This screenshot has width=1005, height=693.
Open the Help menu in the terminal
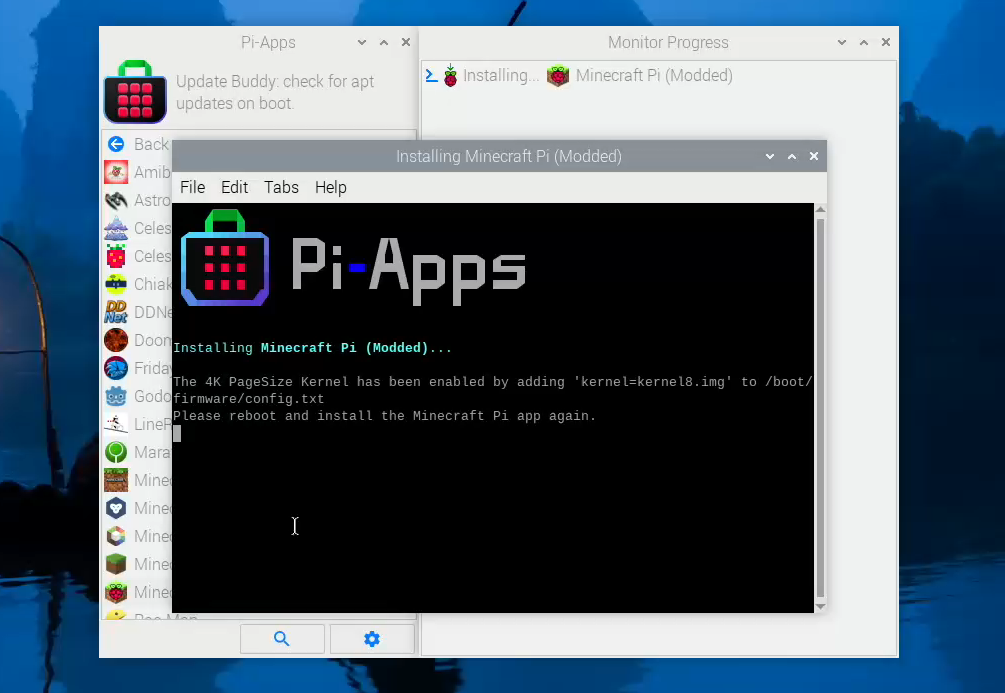(x=331, y=187)
